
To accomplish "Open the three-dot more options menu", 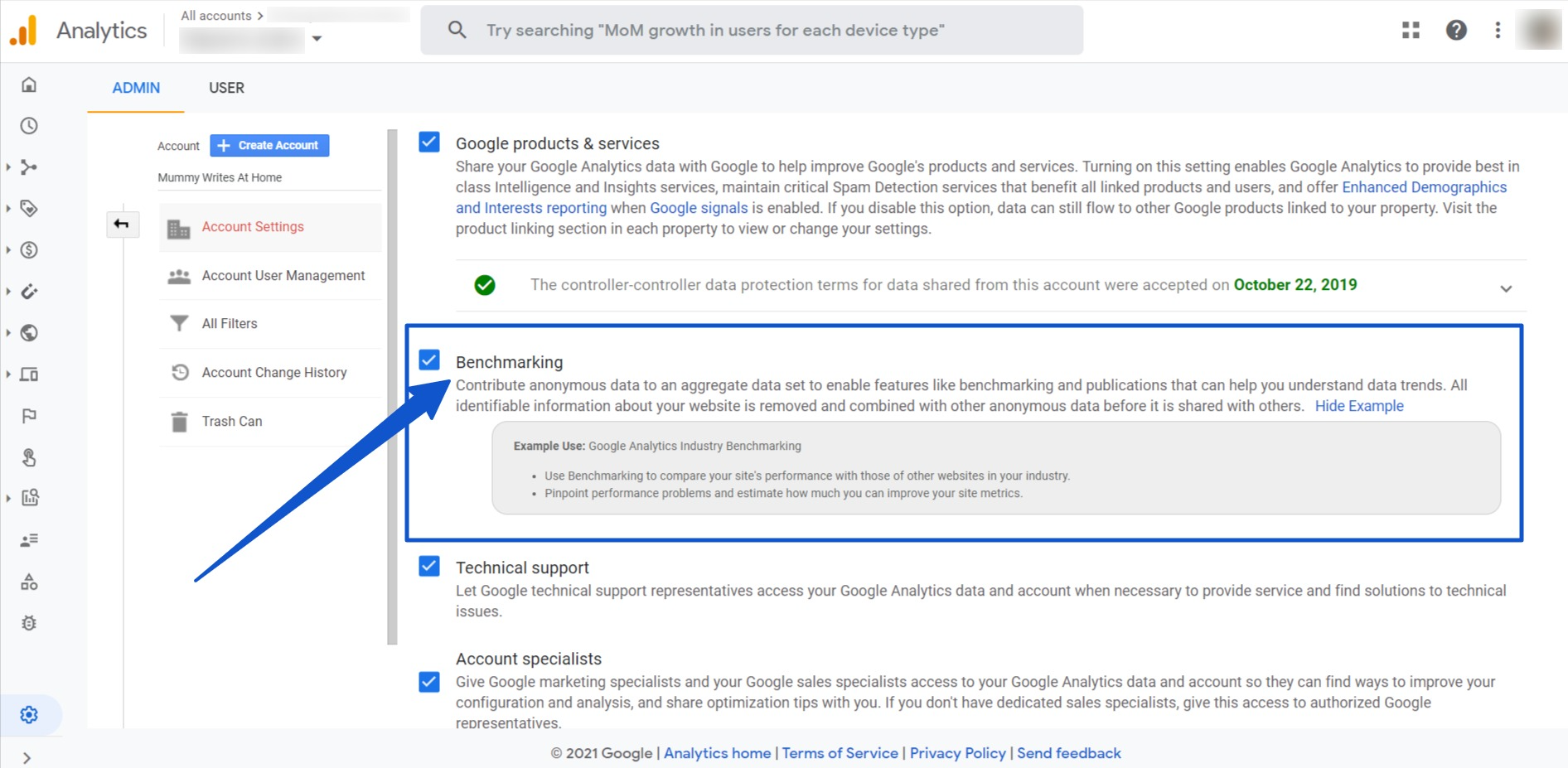I will 1498,31.
